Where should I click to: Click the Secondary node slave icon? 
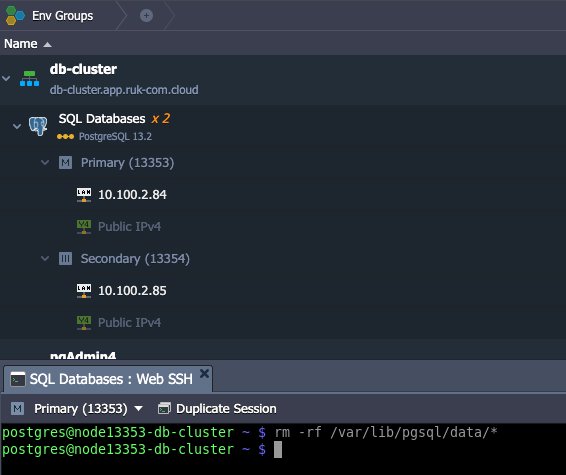pyautogui.click(x=65, y=258)
